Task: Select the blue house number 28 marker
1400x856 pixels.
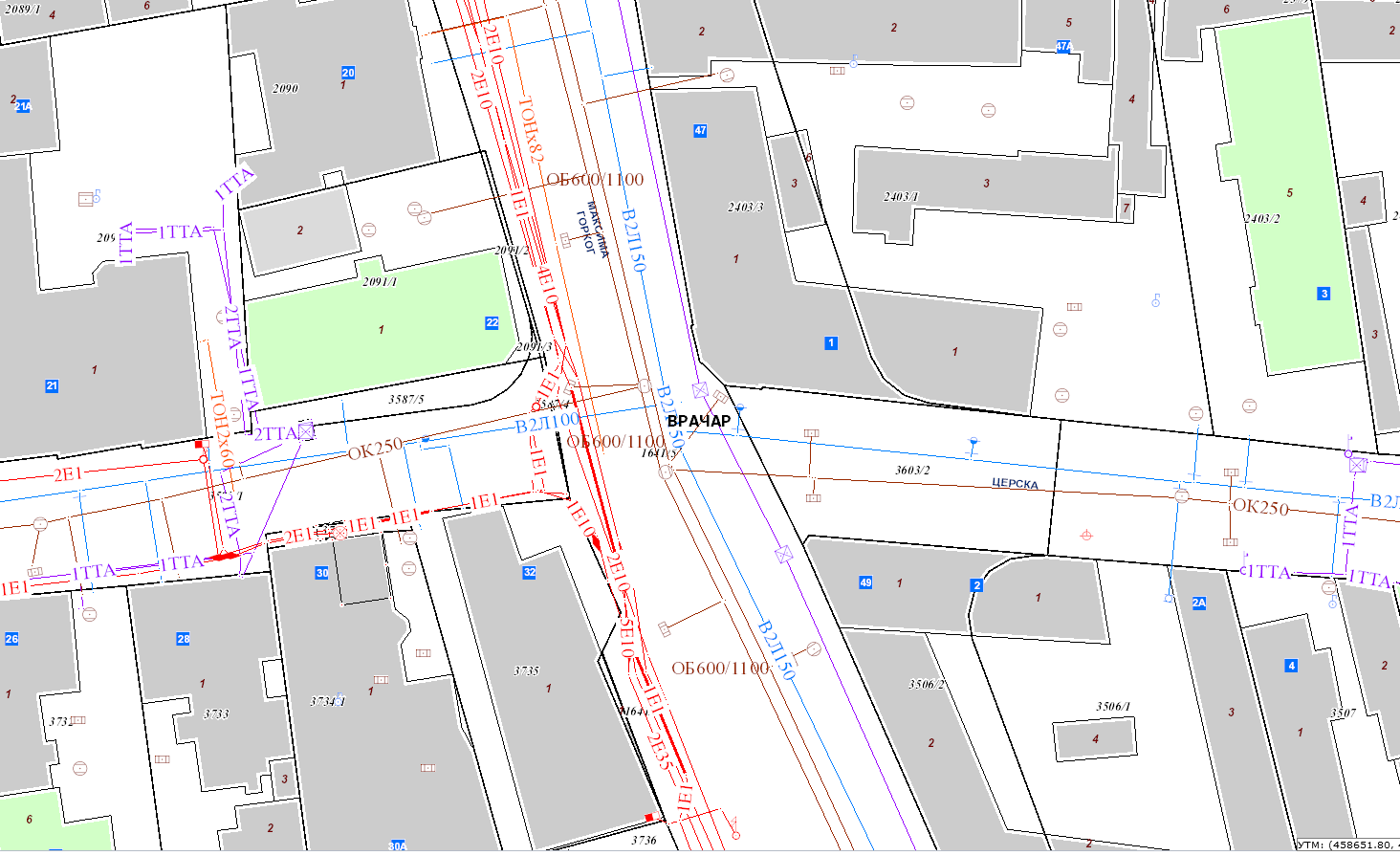Action: 184,639
